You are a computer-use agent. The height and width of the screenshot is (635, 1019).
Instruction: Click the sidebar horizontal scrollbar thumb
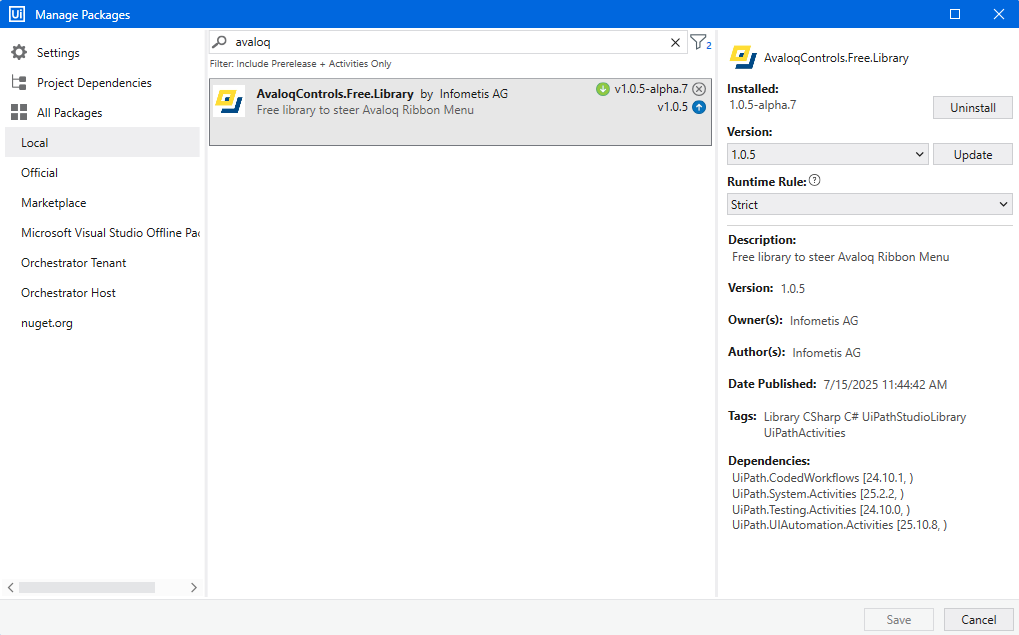click(x=87, y=588)
